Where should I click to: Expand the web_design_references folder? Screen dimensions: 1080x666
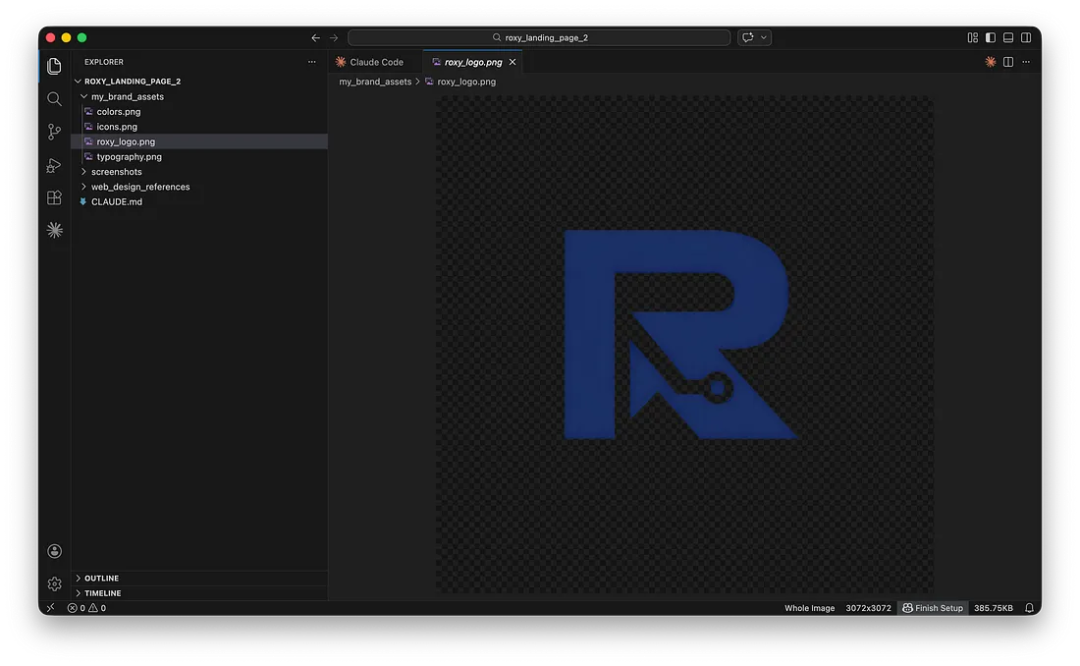click(x=140, y=187)
